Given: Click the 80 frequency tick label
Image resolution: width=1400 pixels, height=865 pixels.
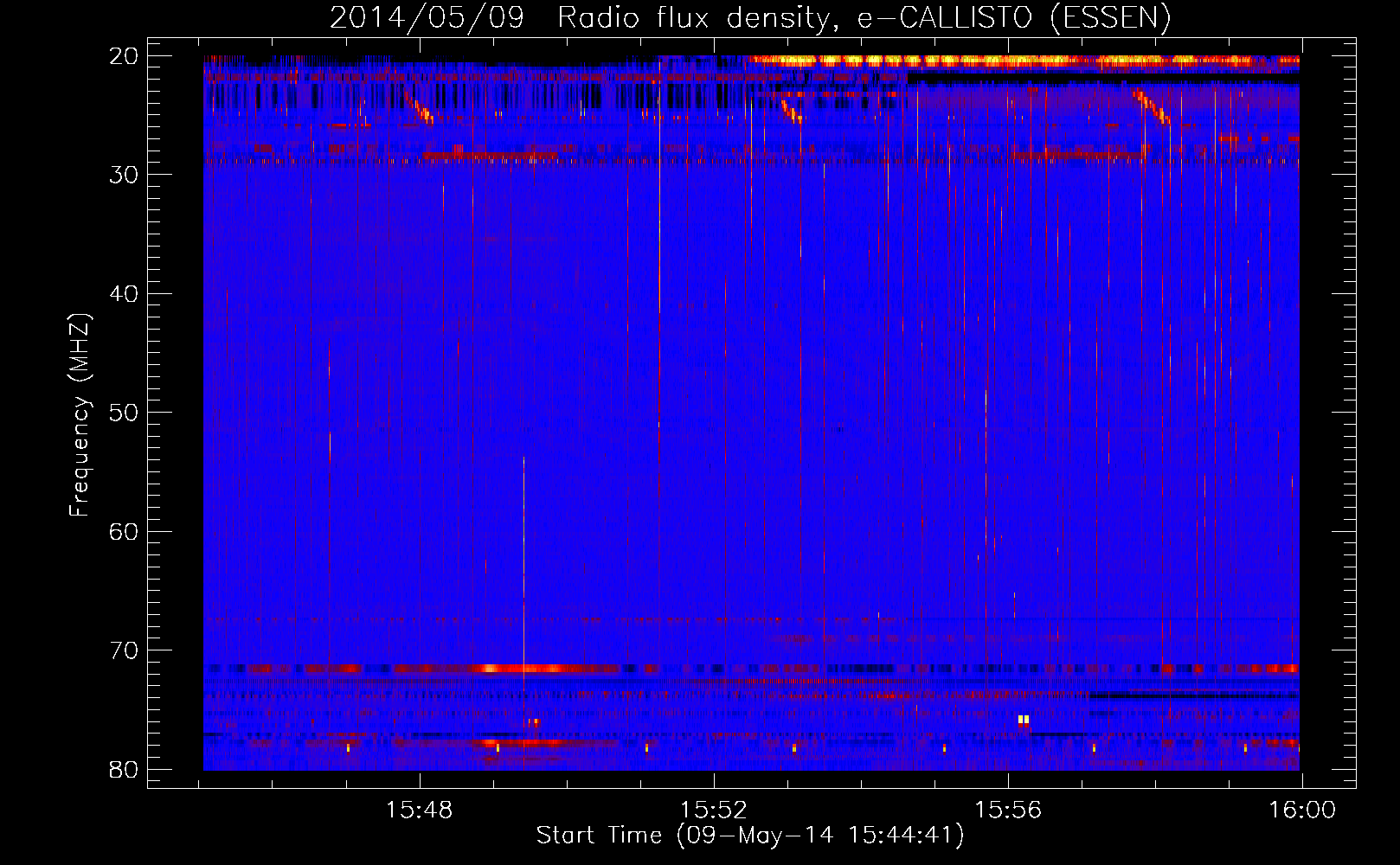Looking at the screenshot, I should 125,769.
